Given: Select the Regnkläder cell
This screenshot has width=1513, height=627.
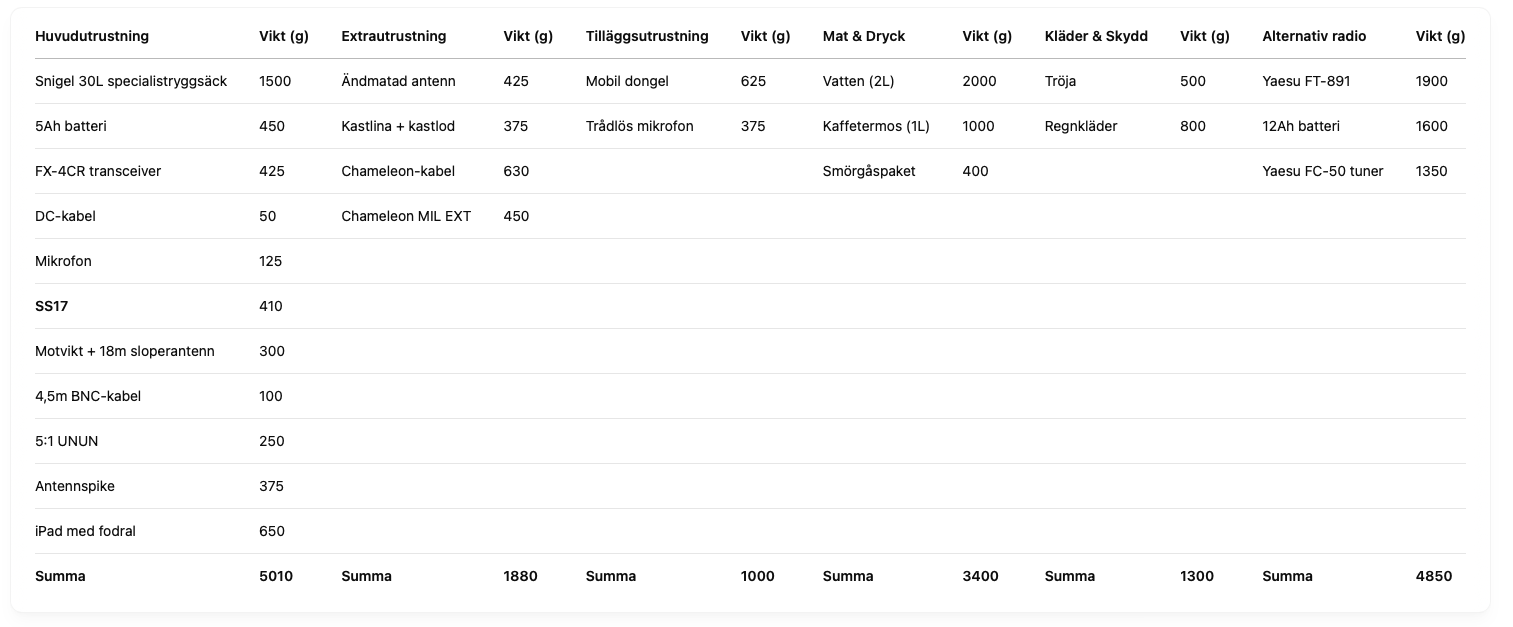Looking at the screenshot, I should [1081, 126].
